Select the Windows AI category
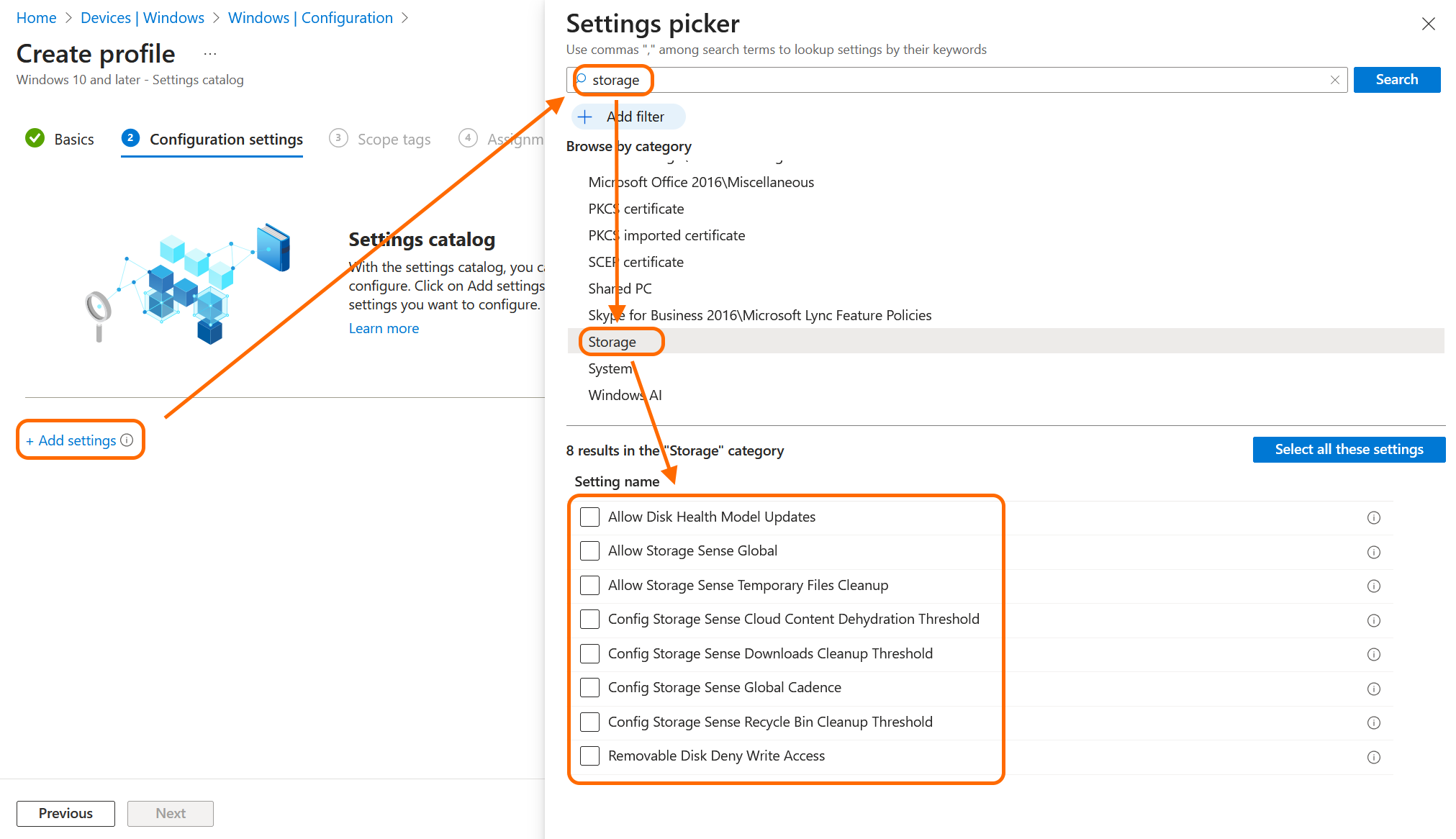This screenshot has width=1456, height=839. (x=624, y=395)
